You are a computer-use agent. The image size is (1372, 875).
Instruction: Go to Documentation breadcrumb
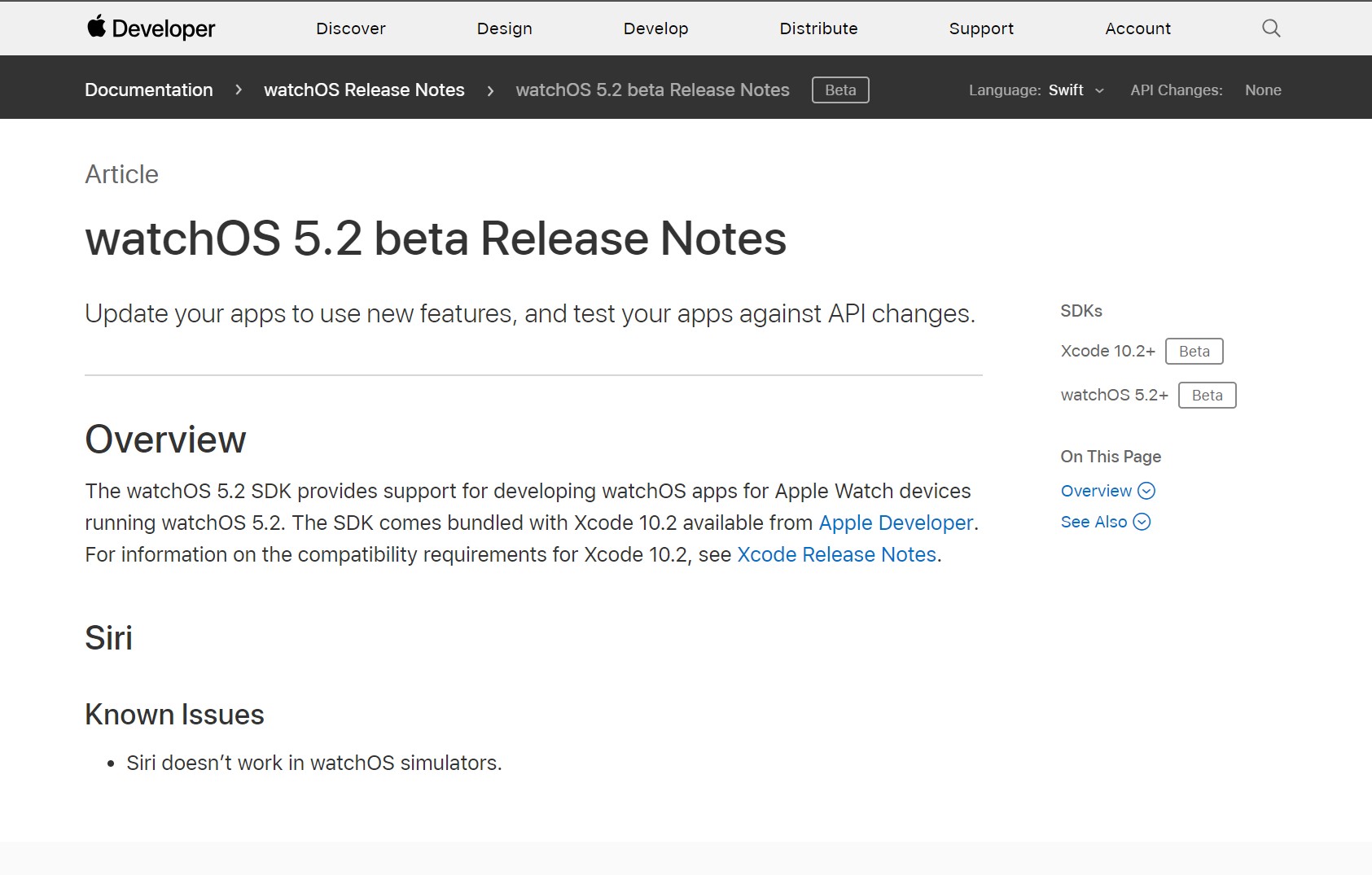(x=149, y=90)
